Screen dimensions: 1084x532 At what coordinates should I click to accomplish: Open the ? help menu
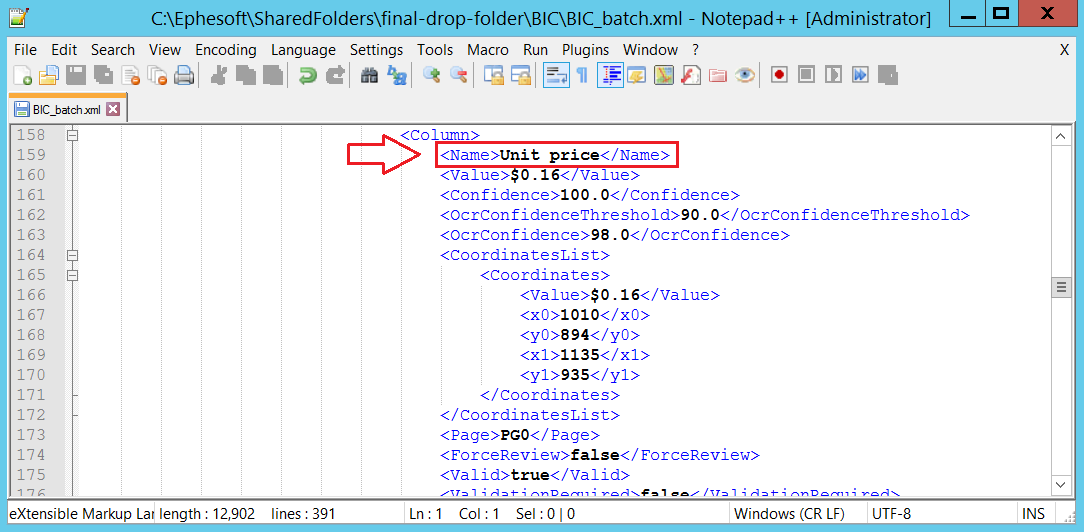tap(695, 50)
